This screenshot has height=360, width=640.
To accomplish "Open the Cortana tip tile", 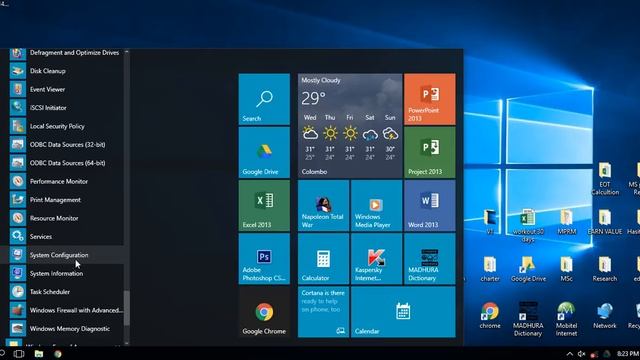I will 323,312.
